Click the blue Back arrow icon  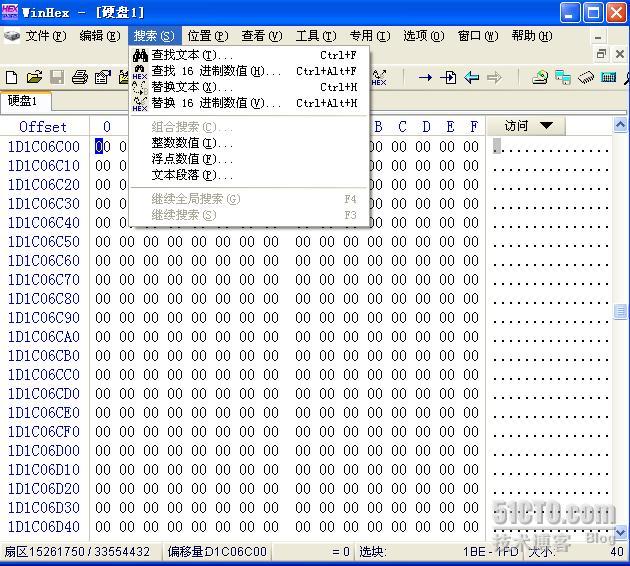471,77
